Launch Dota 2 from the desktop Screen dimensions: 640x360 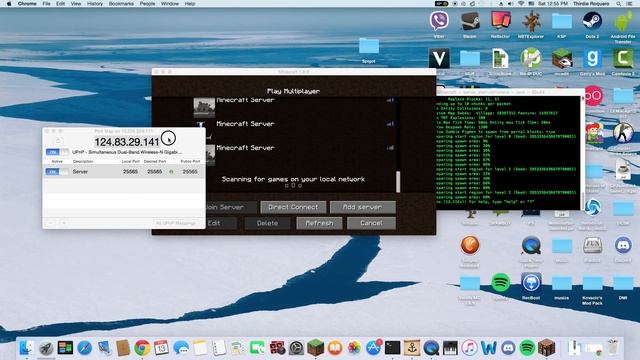(592, 20)
